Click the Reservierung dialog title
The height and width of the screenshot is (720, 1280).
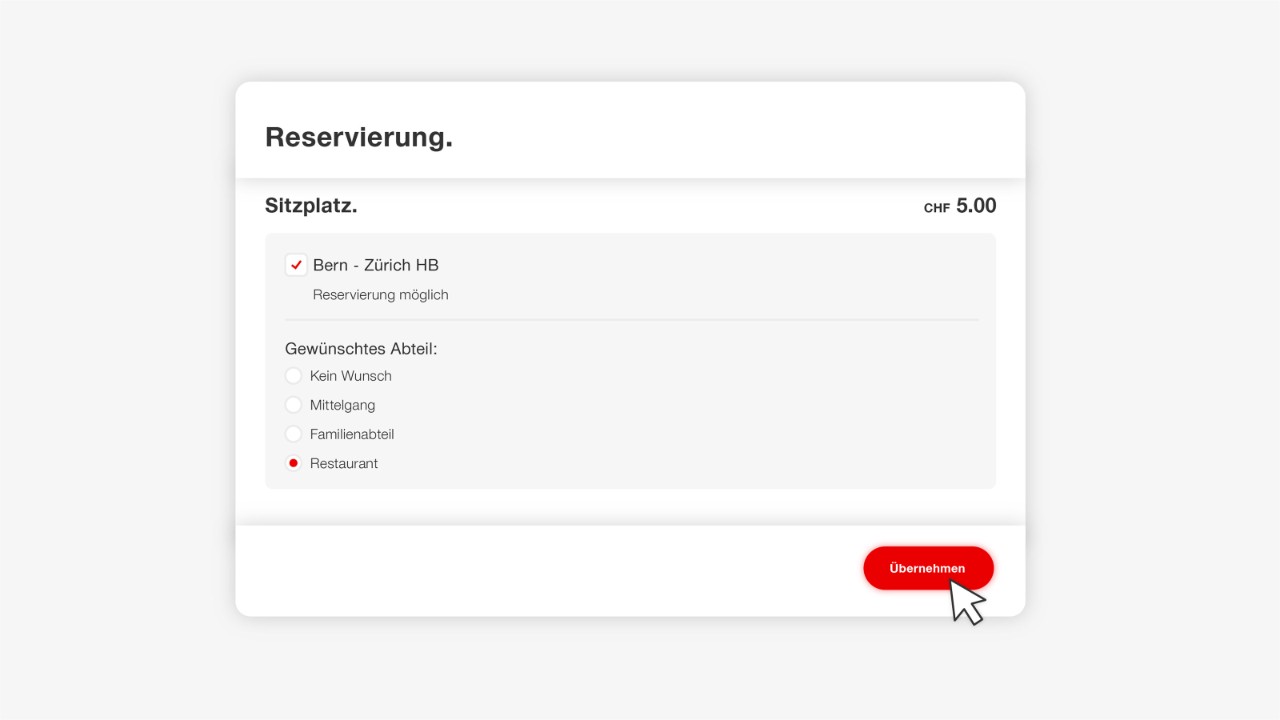point(359,137)
